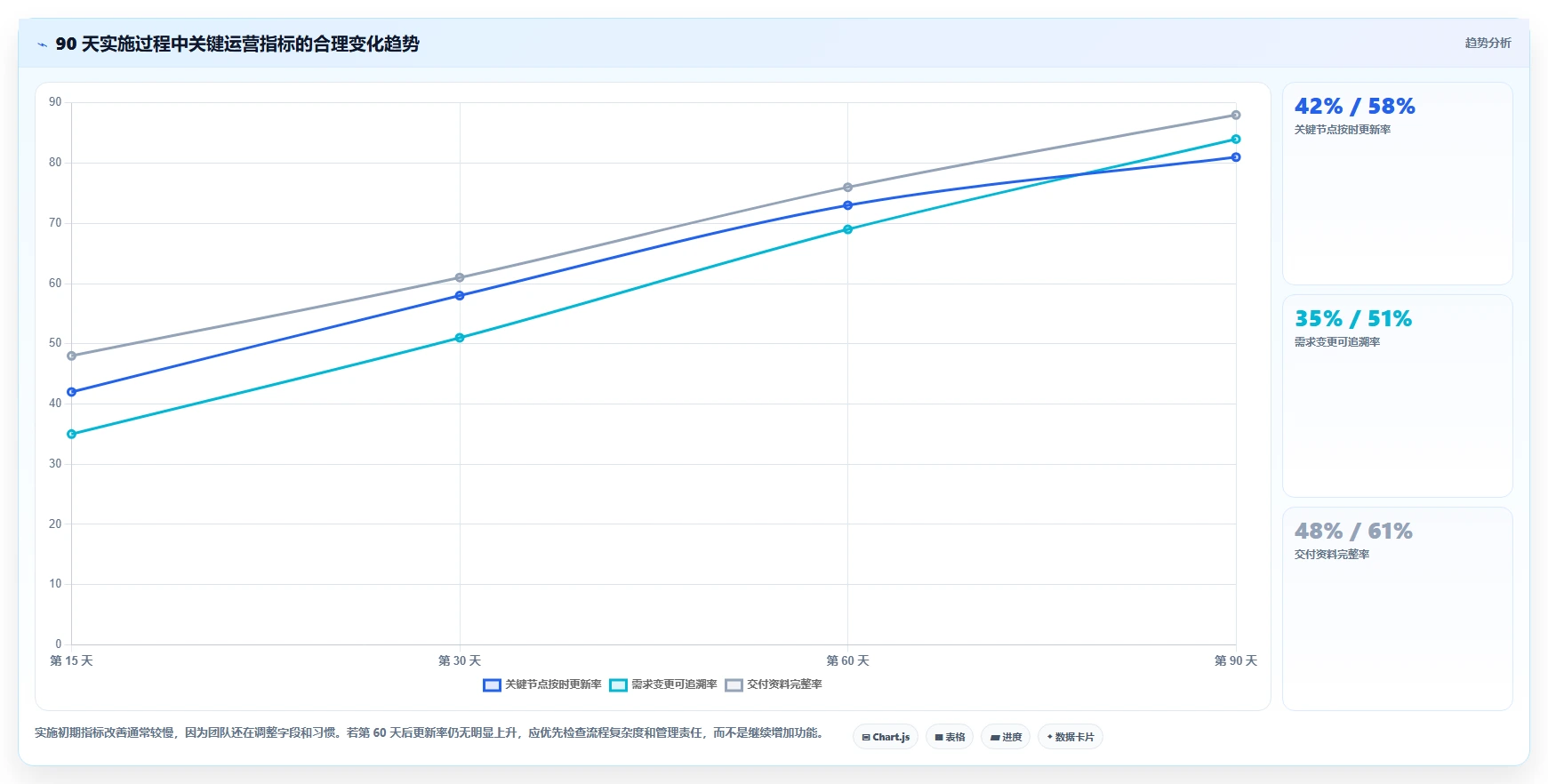
Task: Click the 需求变更可追溯率 card caption
Action: point(1337,342)
